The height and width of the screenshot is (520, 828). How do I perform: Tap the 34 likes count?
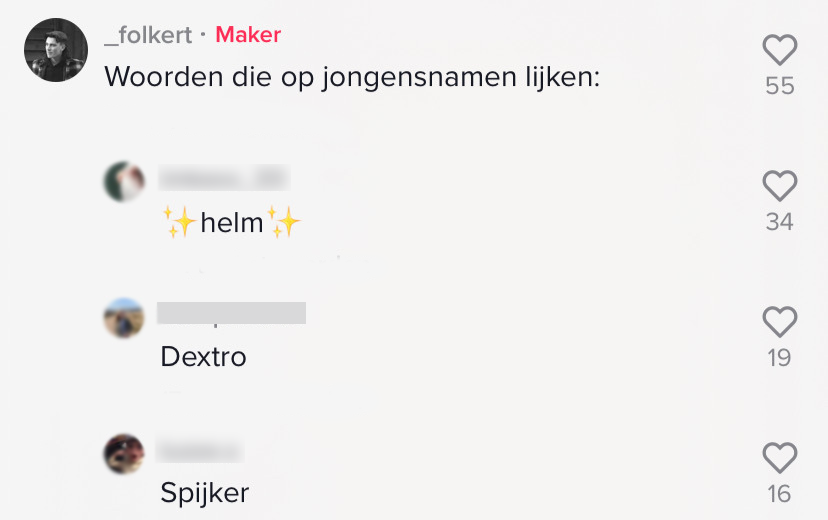(x=779, y=222)
